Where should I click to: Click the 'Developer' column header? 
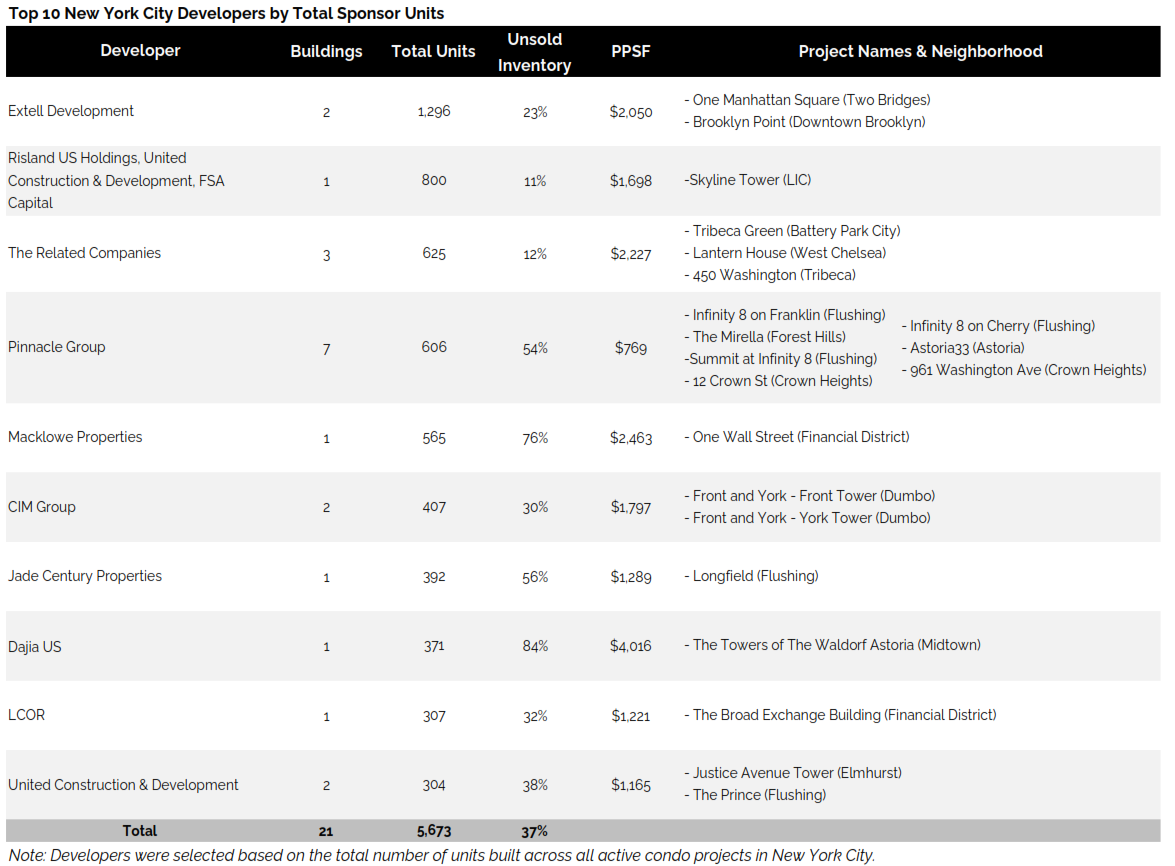[x=140, y=50]
